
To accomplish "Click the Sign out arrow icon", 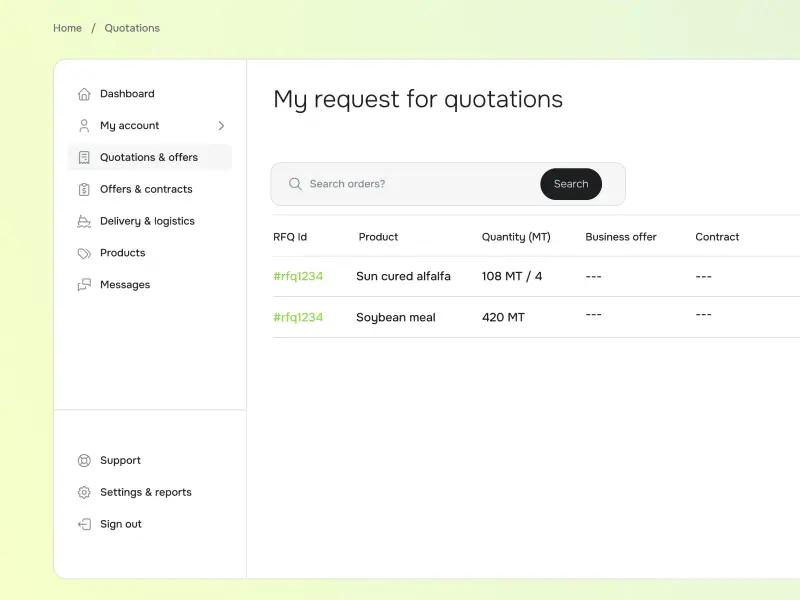I will click(x=84, y=524).
